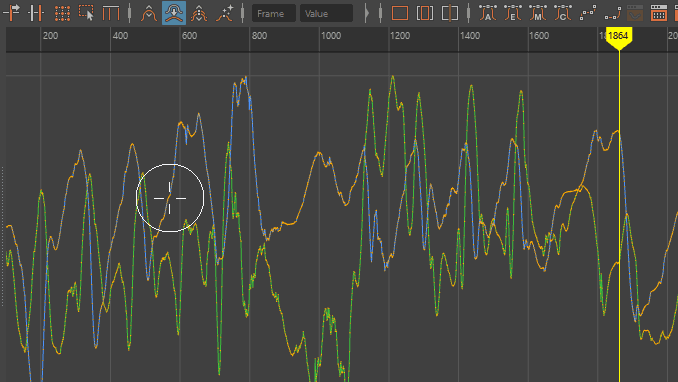
Task: Click the Frame All view button
Action: pyautogui.click(x=400, y=13)
